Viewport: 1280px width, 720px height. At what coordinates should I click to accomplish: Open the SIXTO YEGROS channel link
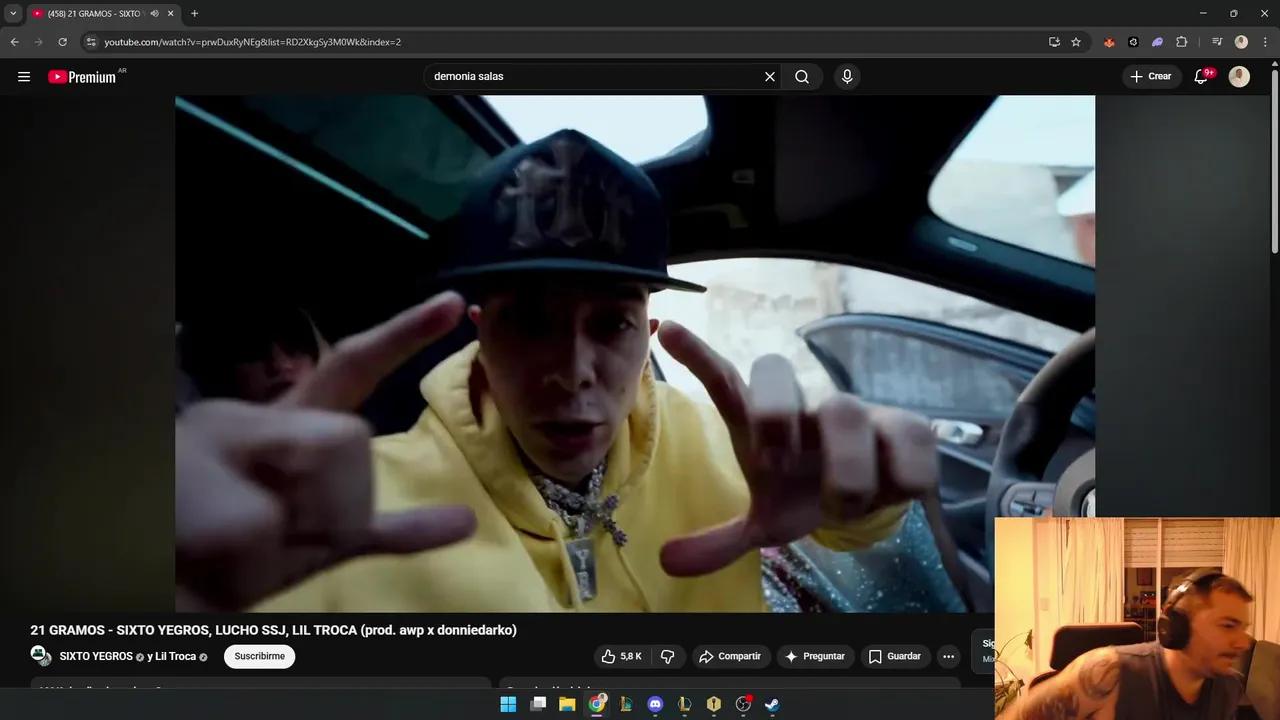click(x=96, y=657)
